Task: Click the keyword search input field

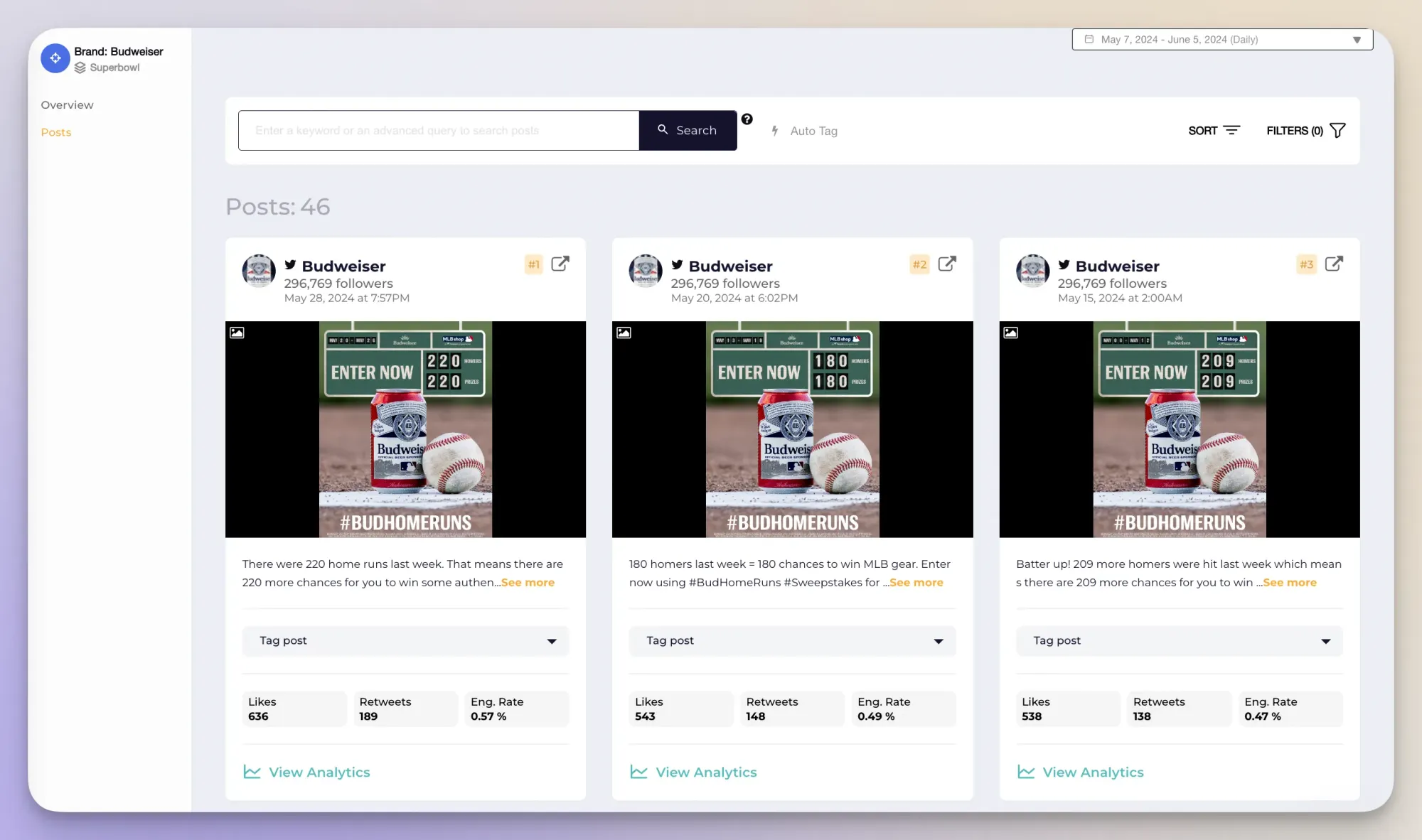Action: pos(439,130)
